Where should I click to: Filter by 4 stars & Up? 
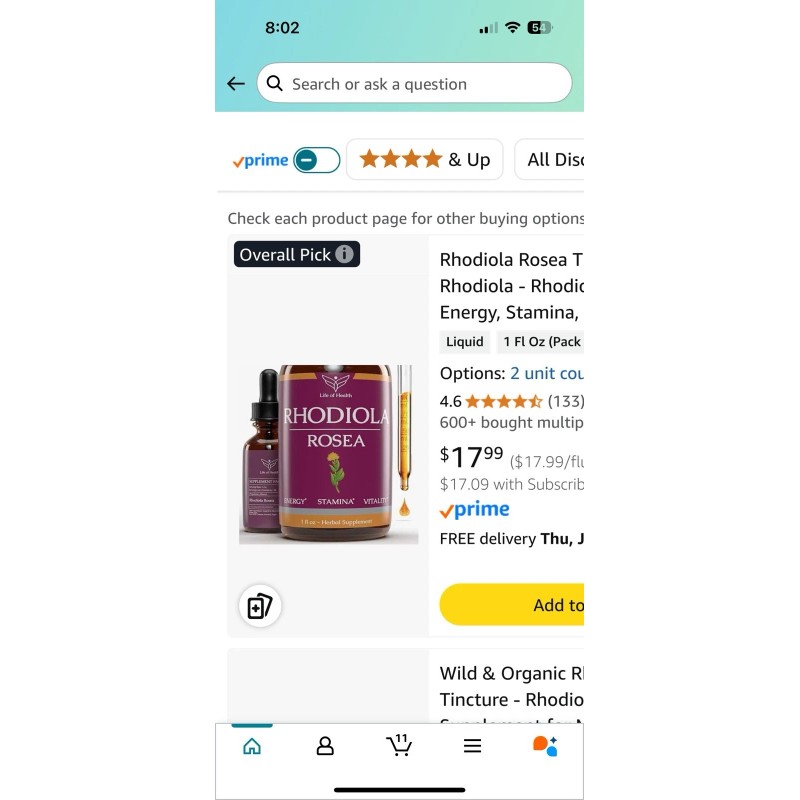tap(424, 160)
